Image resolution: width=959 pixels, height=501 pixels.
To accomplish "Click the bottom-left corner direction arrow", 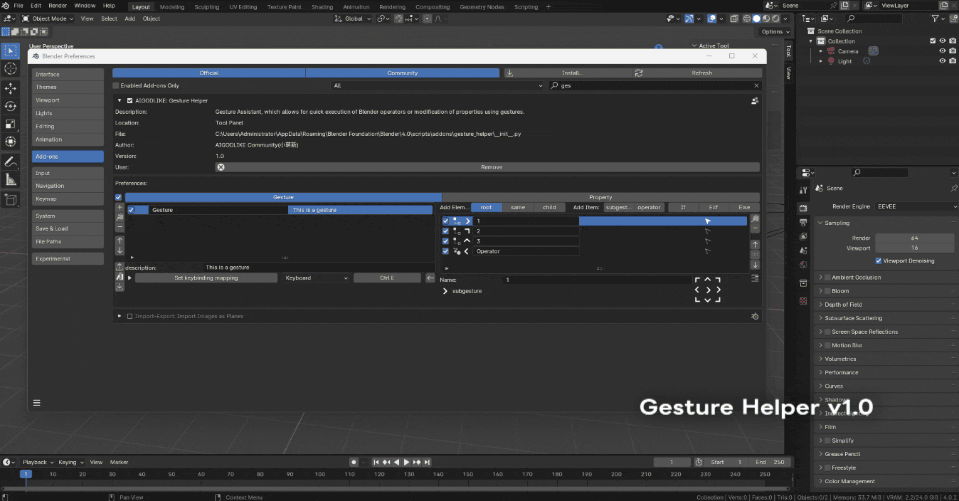I will click(697, 300).
